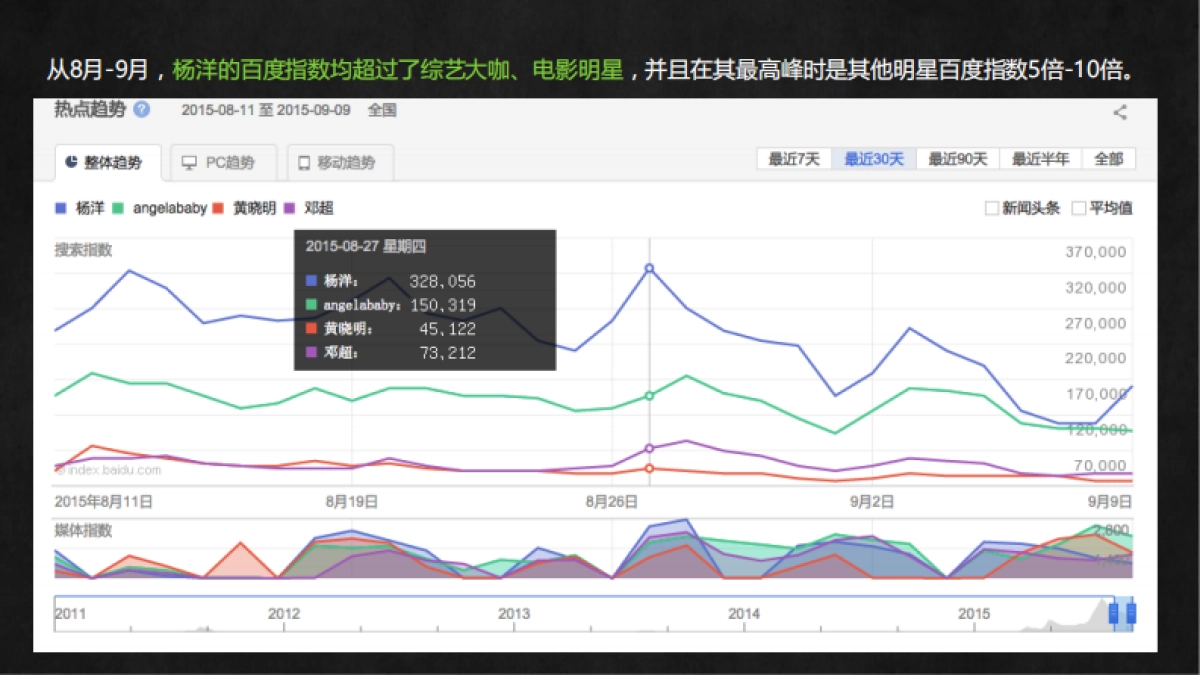The image size is (1200, 675).
Task: Open the 全国 region selector
Action: point(381,111)
